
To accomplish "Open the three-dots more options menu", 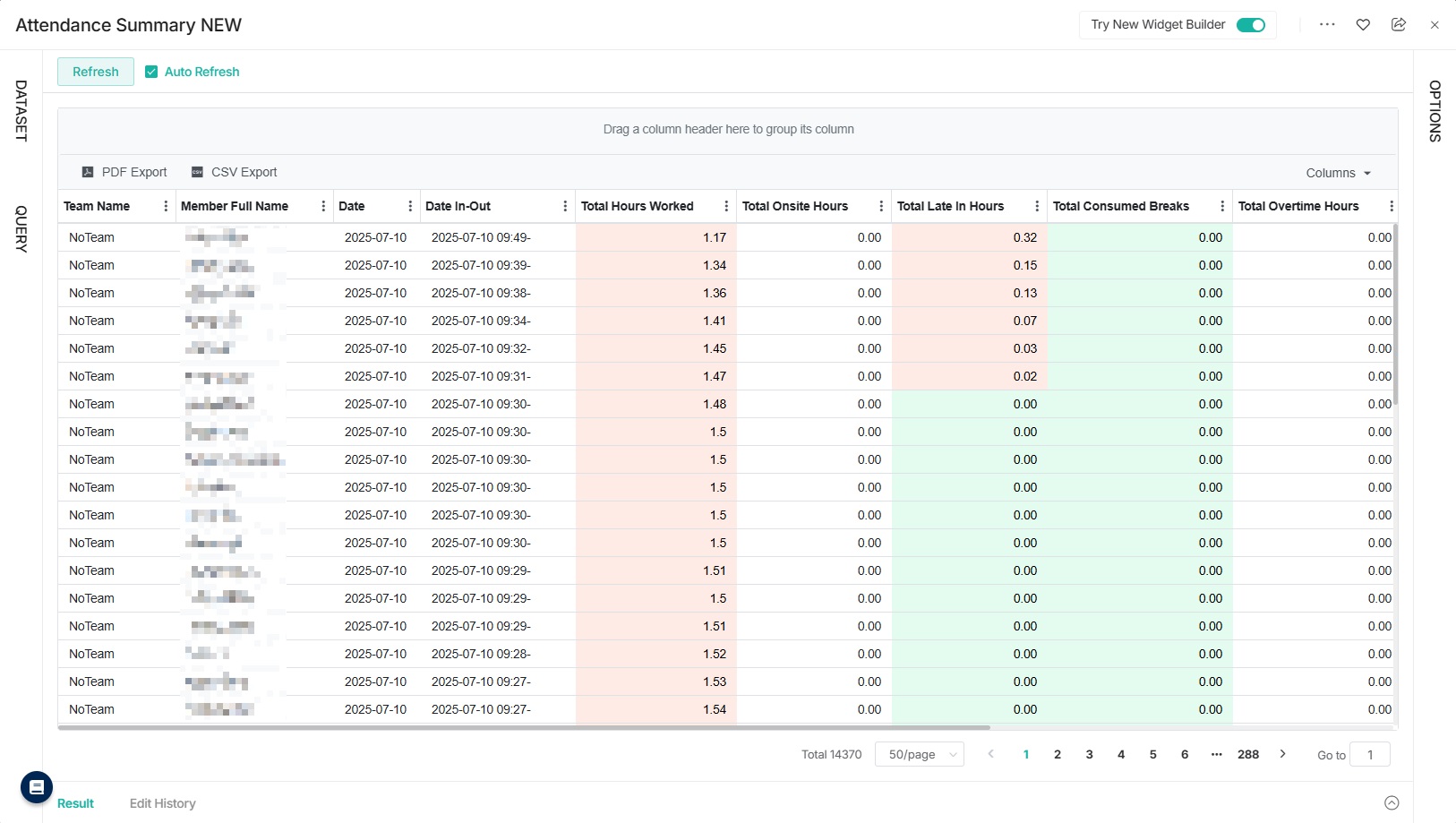I will (1327, 25).
